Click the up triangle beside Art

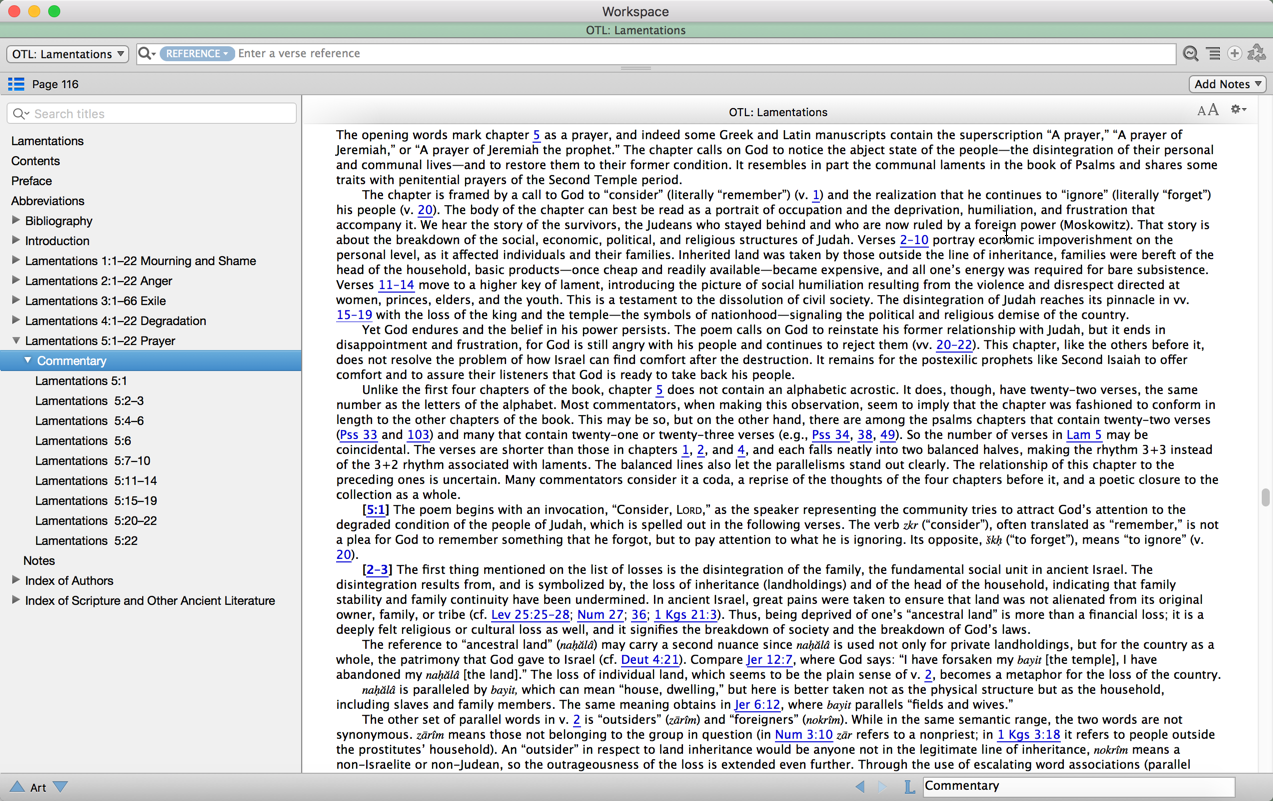(x=16, y=787)
